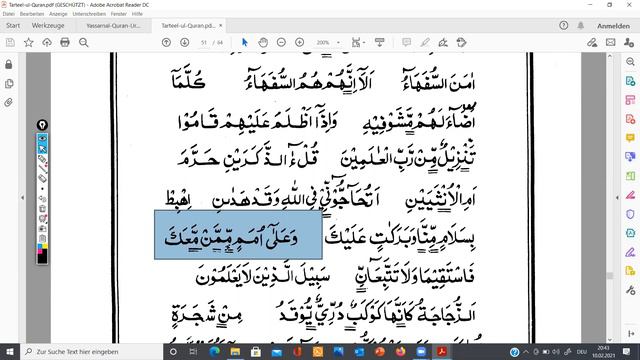Click the page number field showing 51
The width and height of the screenshot is (640, 360).
point(204,42)
